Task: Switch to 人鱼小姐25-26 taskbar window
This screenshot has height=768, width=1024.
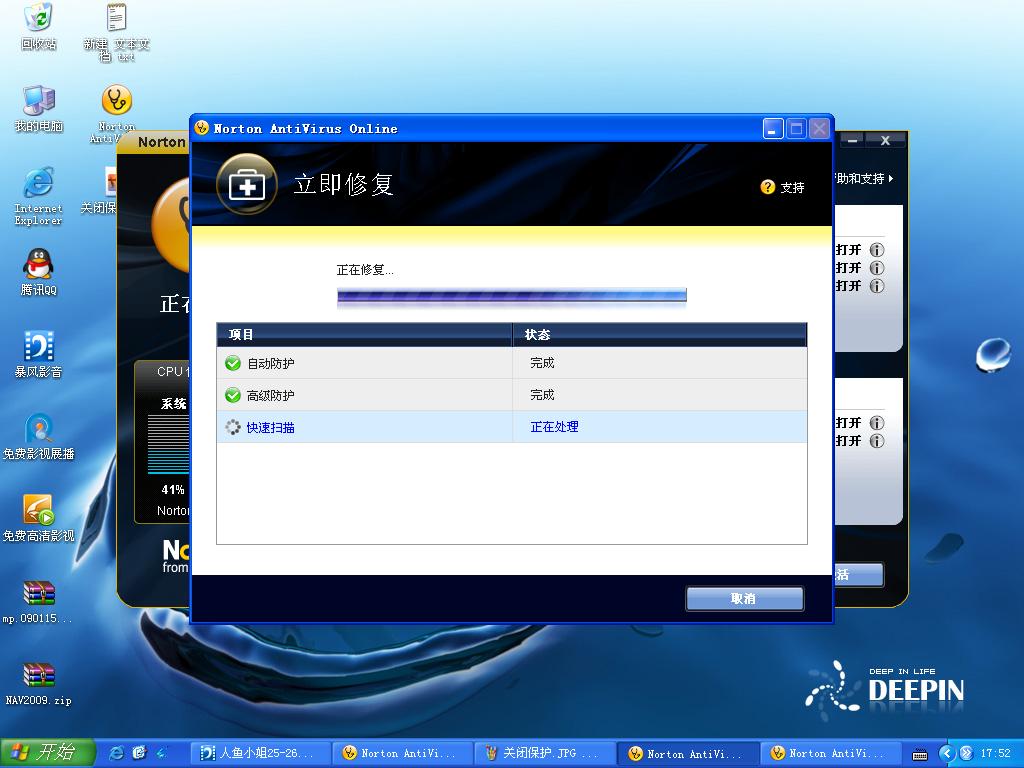Action: [261, 754]
